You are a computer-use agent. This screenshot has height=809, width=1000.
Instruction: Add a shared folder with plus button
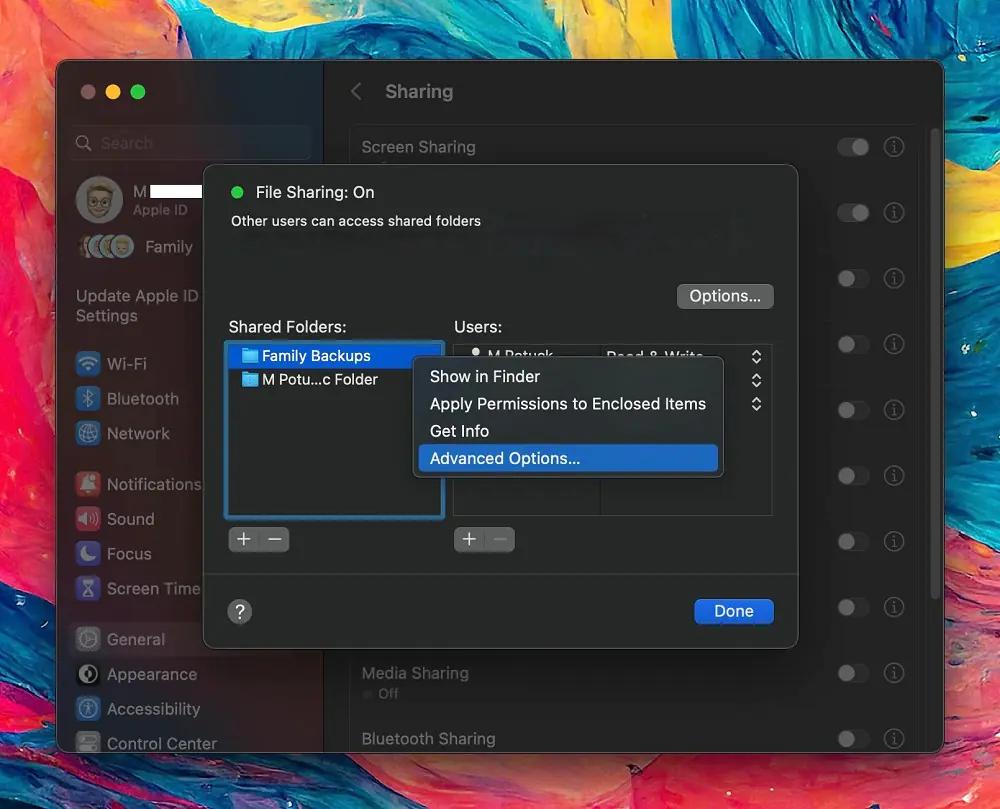click(243, 540)
